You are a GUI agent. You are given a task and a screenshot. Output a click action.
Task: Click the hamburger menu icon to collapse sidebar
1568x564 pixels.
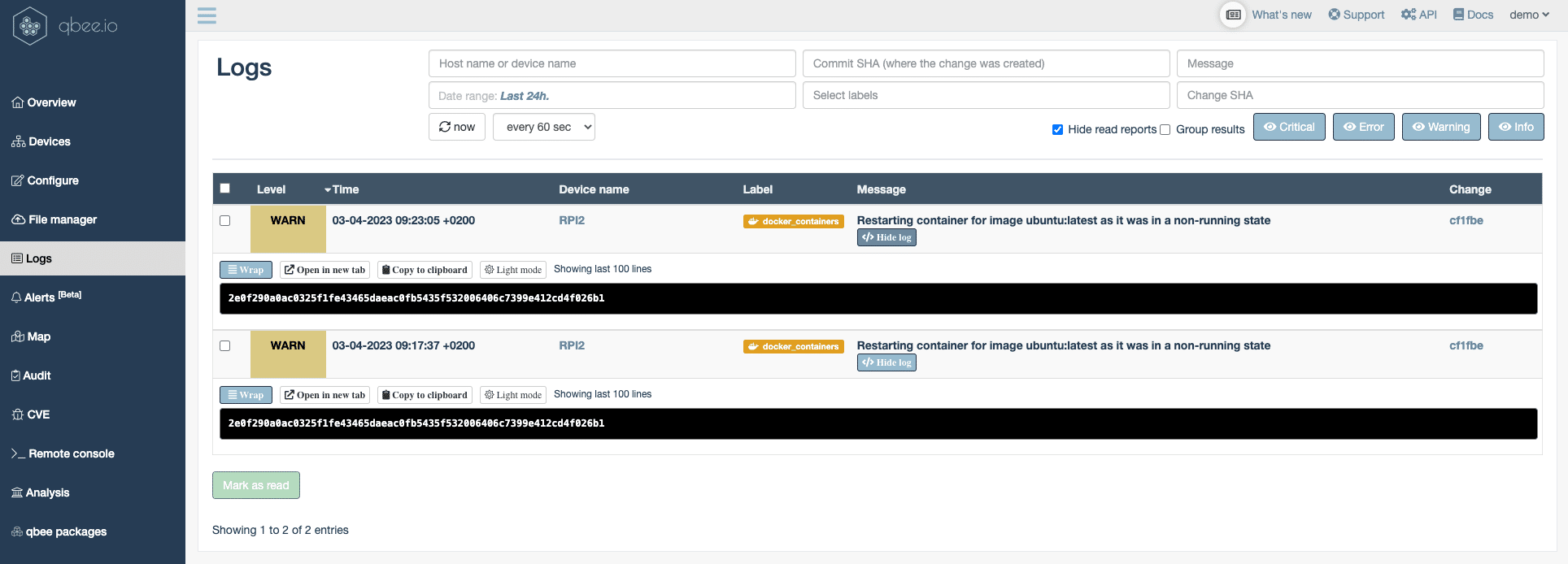pos(207,15)
